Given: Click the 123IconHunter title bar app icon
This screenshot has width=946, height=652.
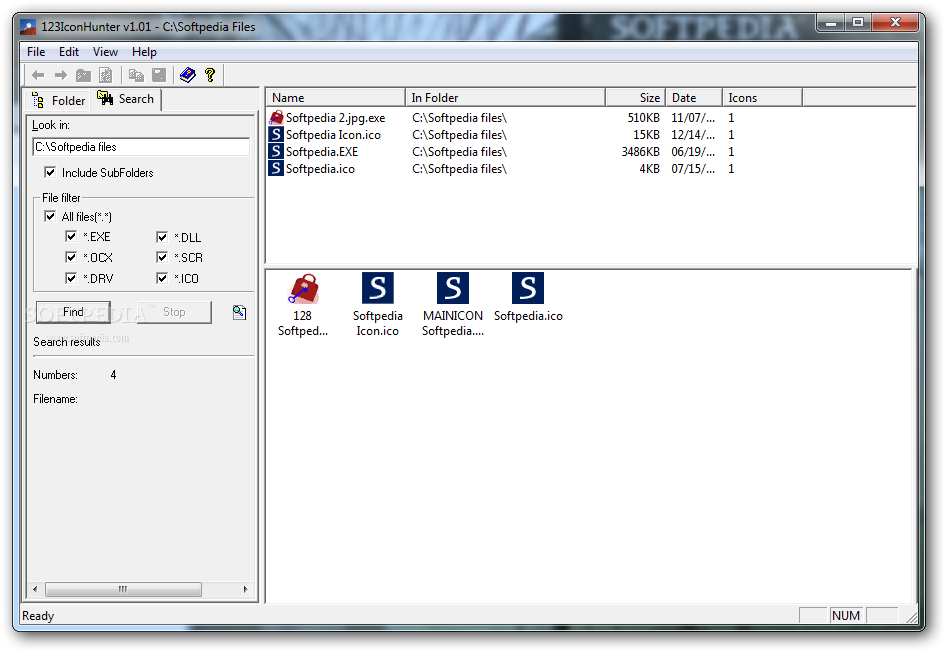Looking at the screenshot, I should coord(28,27).
